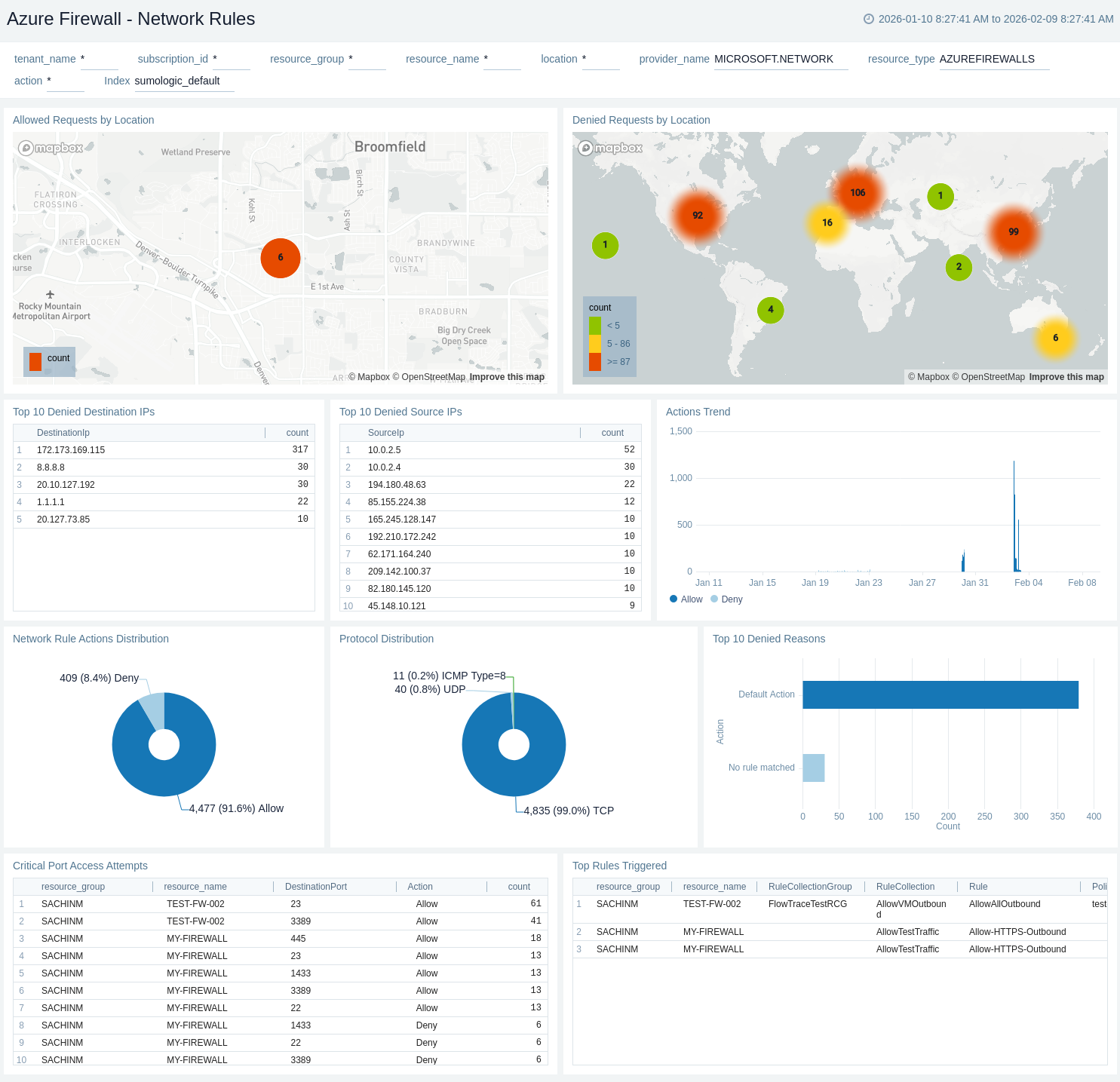Sort by DestinationPort column header

316,887
